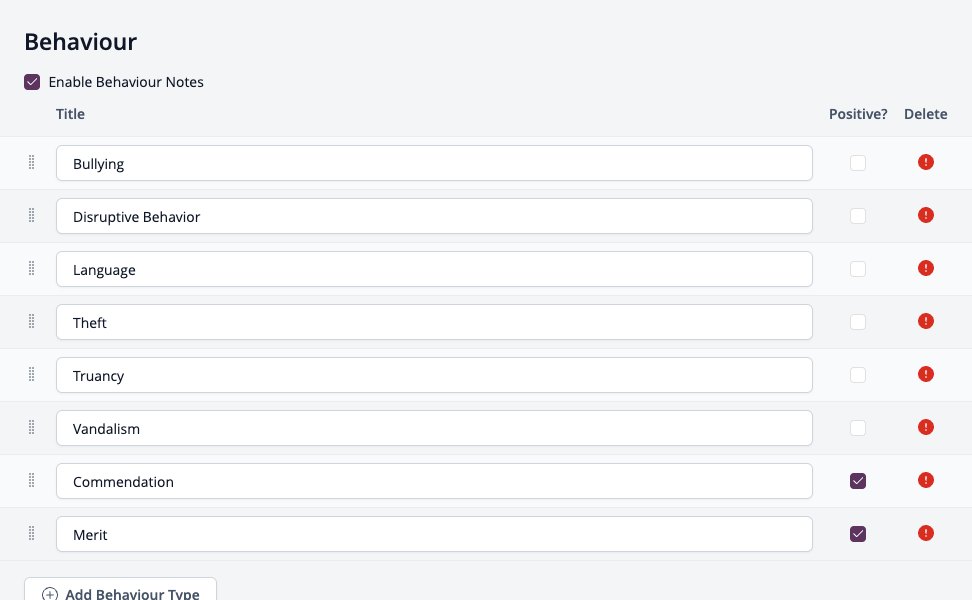The image size is (972, 600).
Task: Add a new behaviour type
Action: point(120,591)
